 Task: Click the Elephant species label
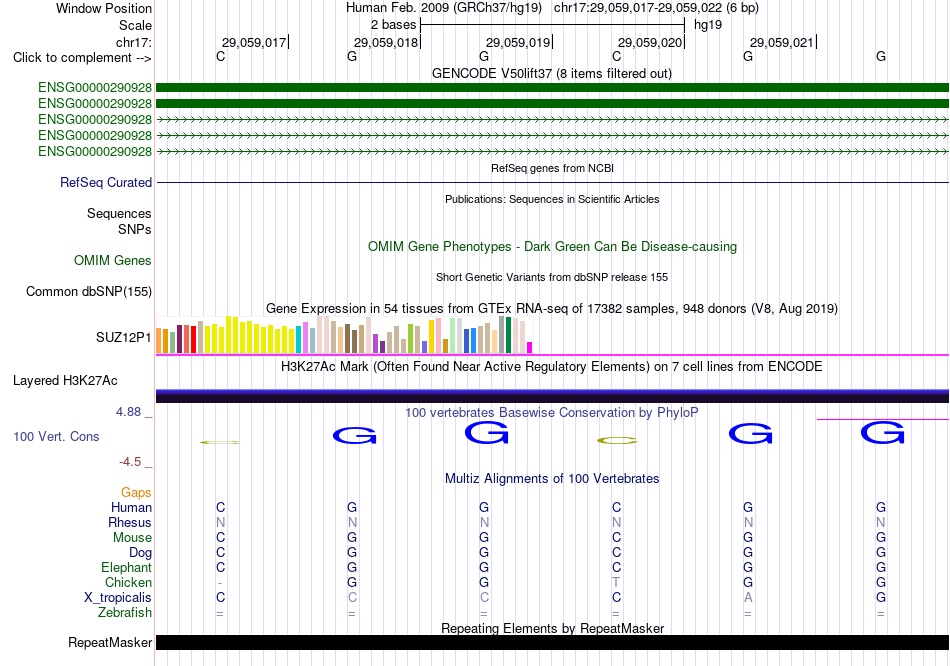(126, 567)
